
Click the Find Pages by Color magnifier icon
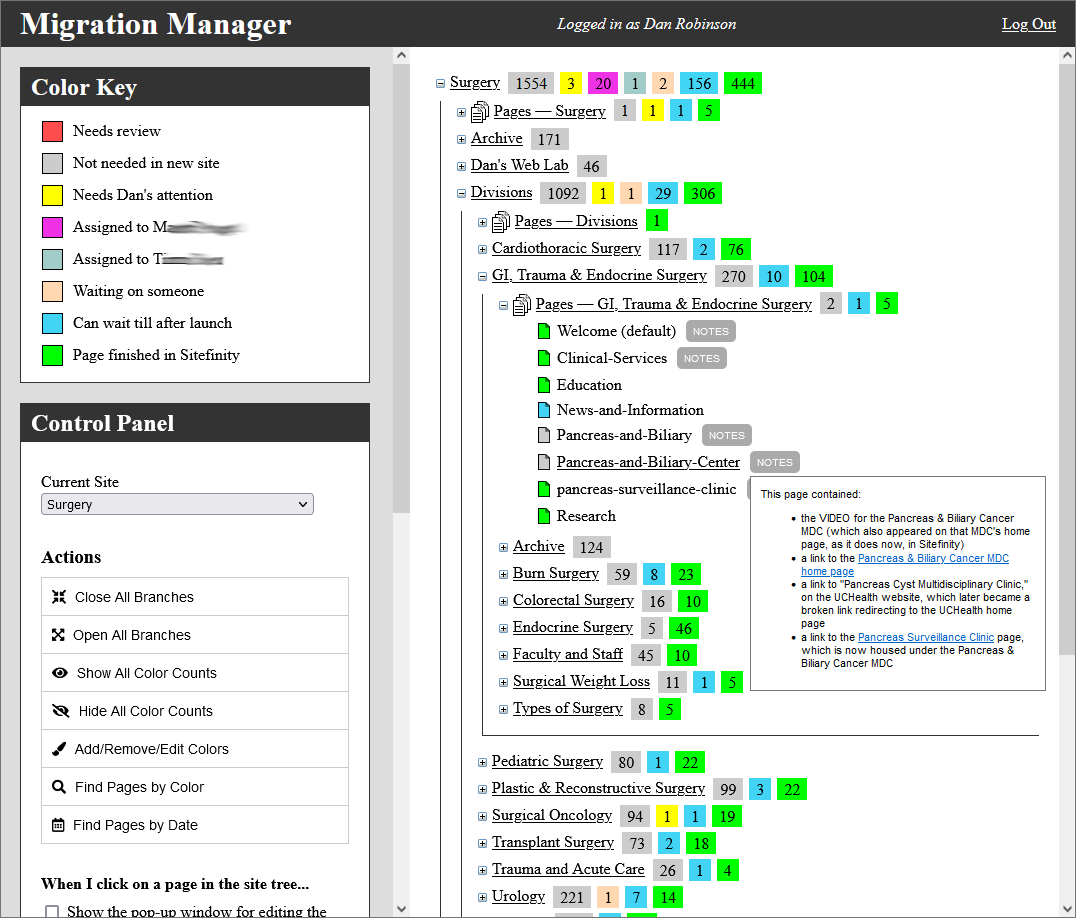60,786
